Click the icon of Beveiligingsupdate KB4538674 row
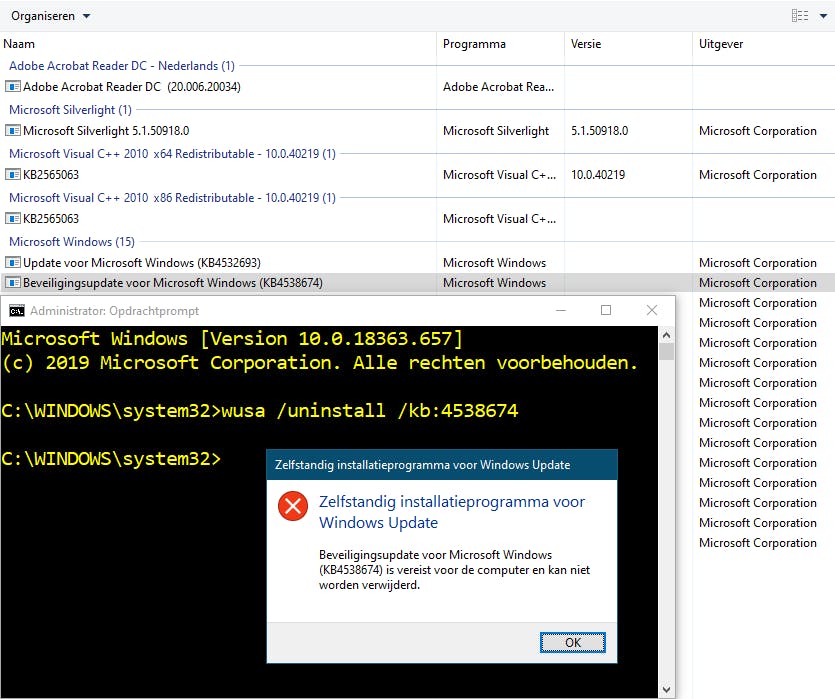Screen dimensions: 835x699 click(12, 283)
